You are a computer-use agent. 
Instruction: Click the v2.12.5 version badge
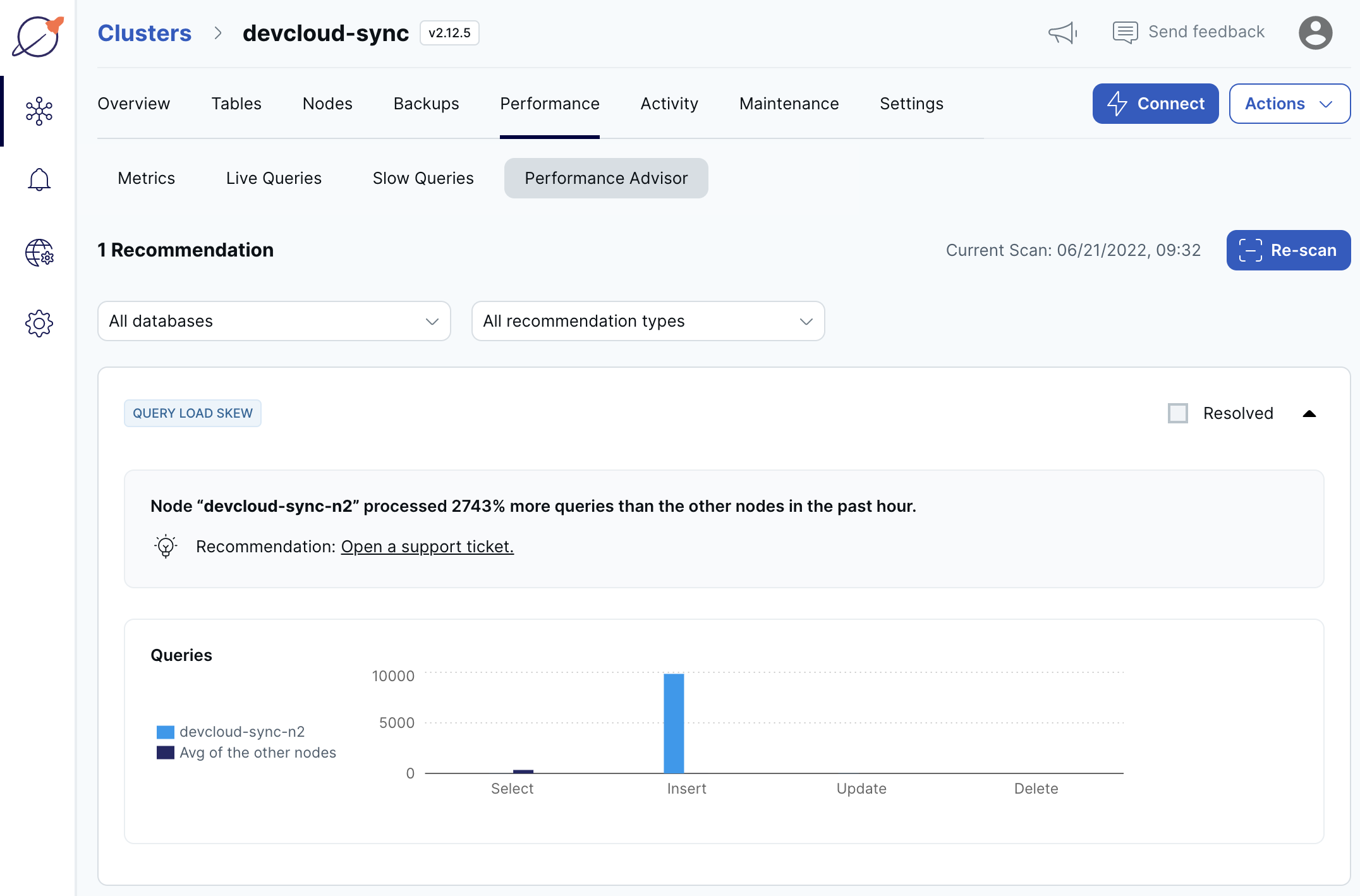[450, 33]
